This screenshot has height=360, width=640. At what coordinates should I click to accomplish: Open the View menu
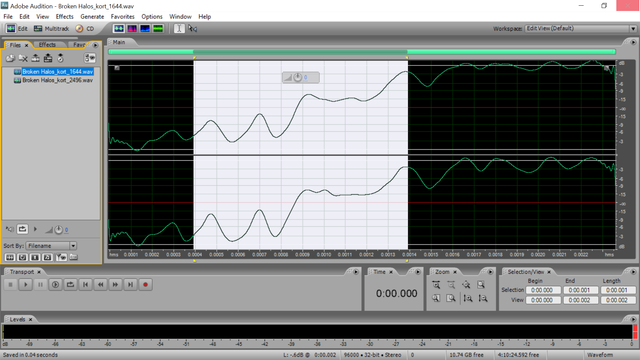pos(42,17)
